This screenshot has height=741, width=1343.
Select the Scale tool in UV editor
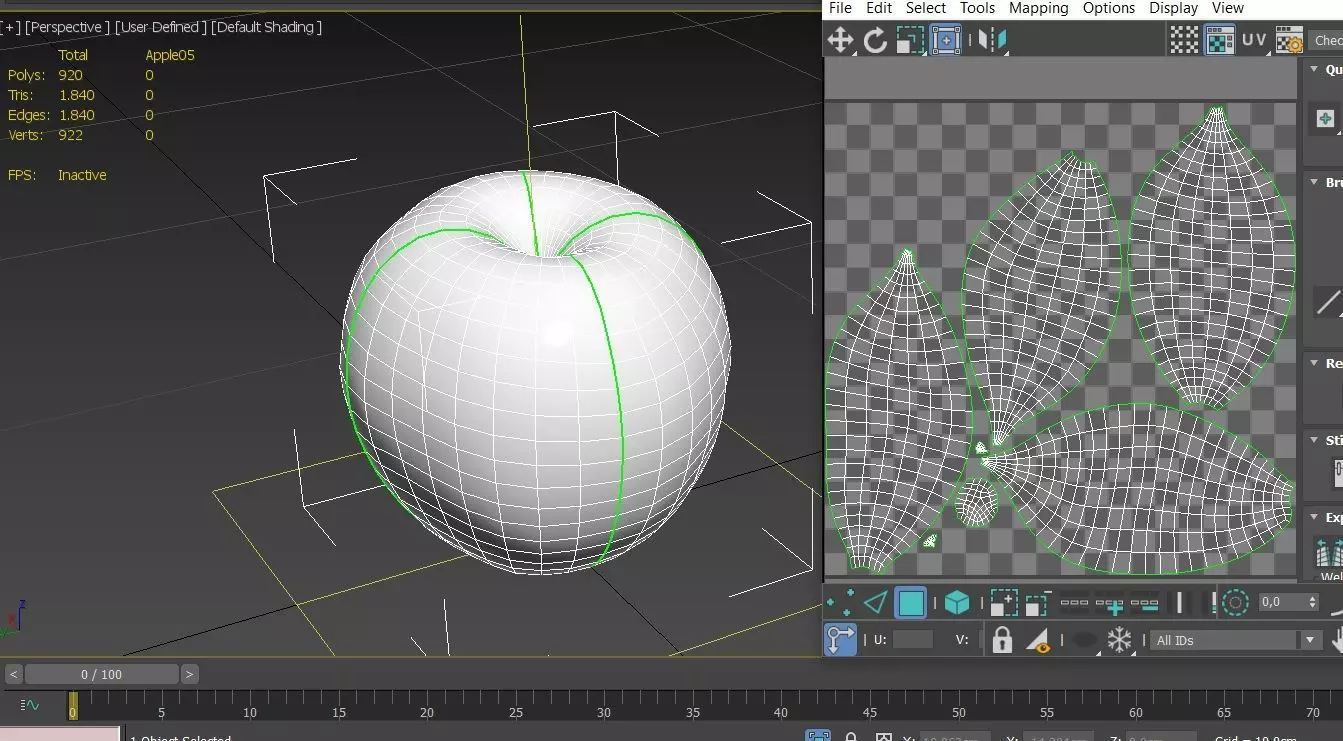pos(910,40)
